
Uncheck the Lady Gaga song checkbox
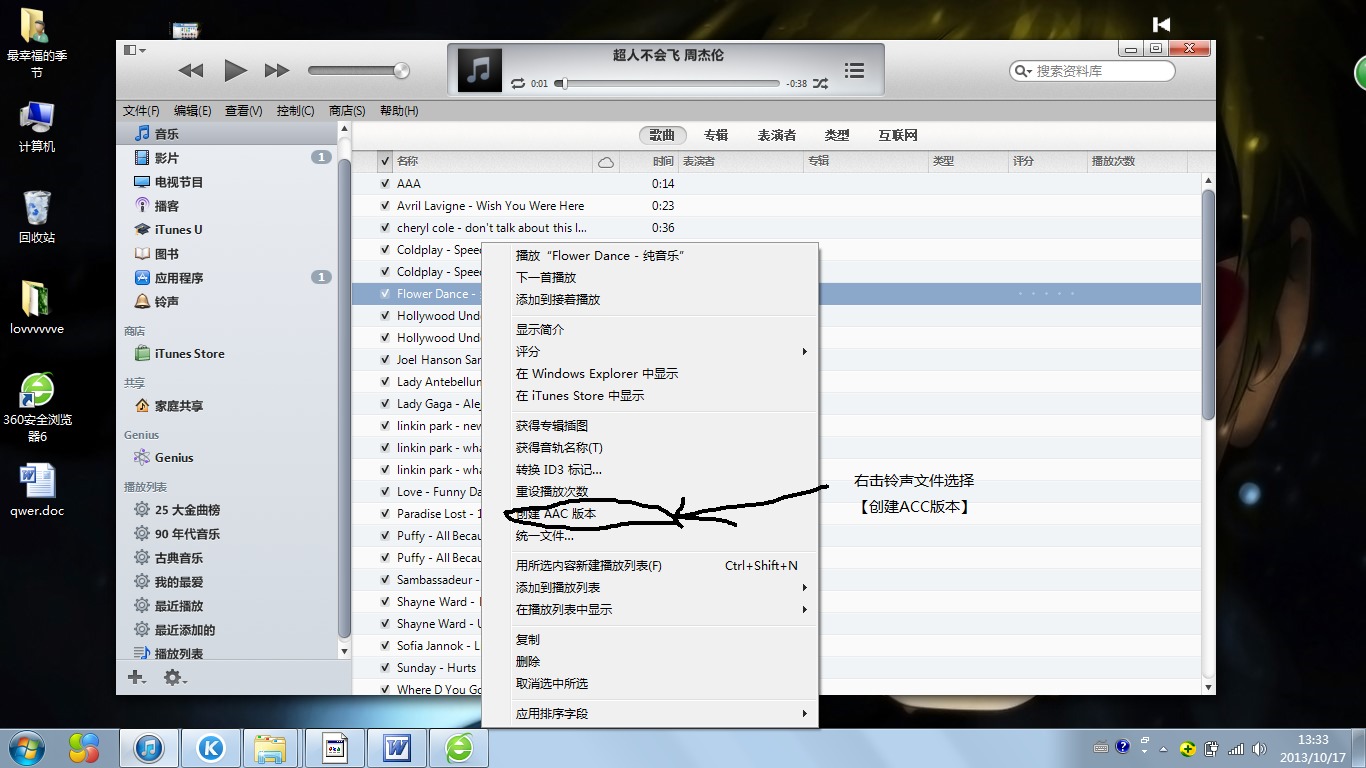pyautogui.click(x=385, y=404)
